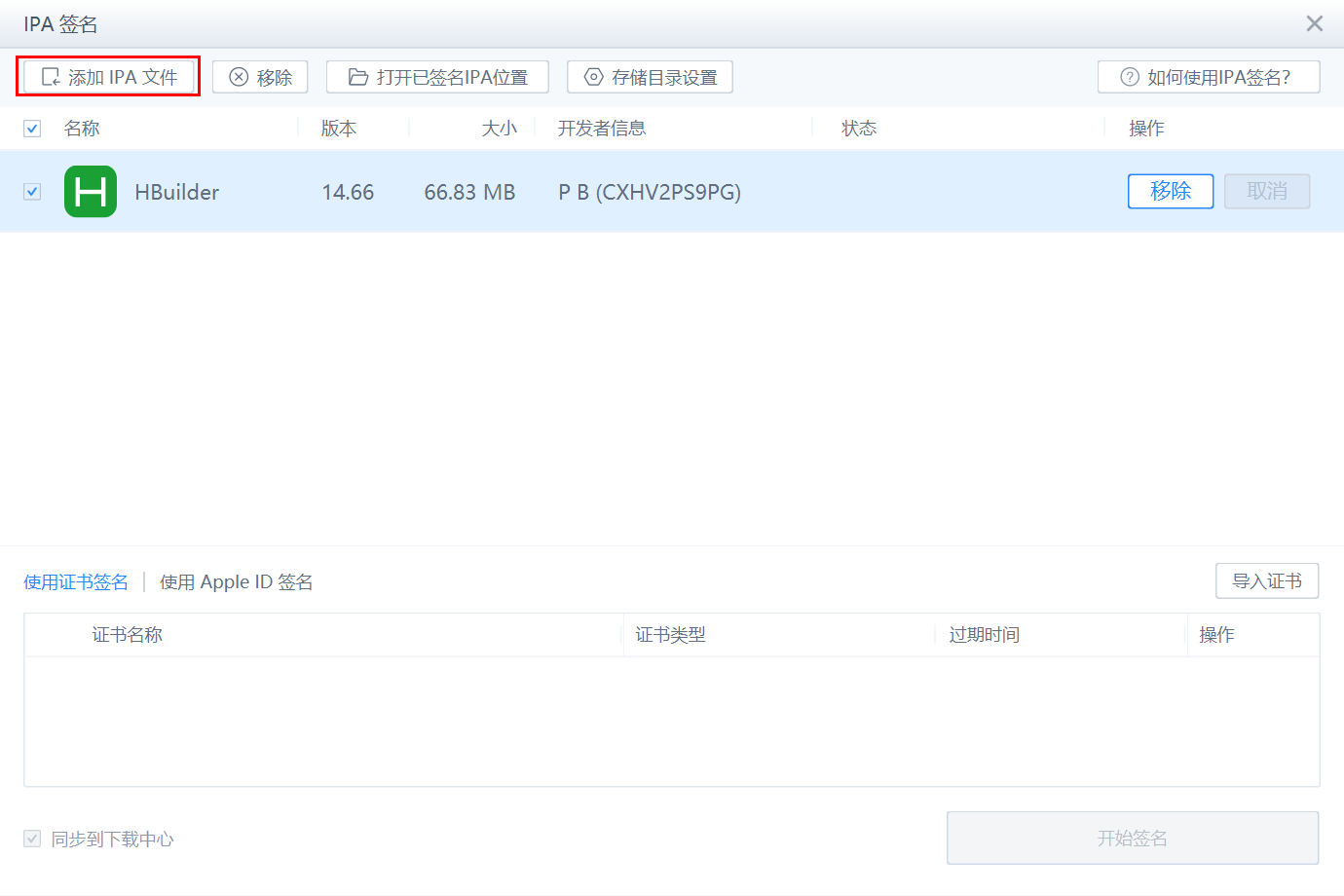
Task: Open the 如何使用IPA签名? help button
Action: click(1209, 77)
